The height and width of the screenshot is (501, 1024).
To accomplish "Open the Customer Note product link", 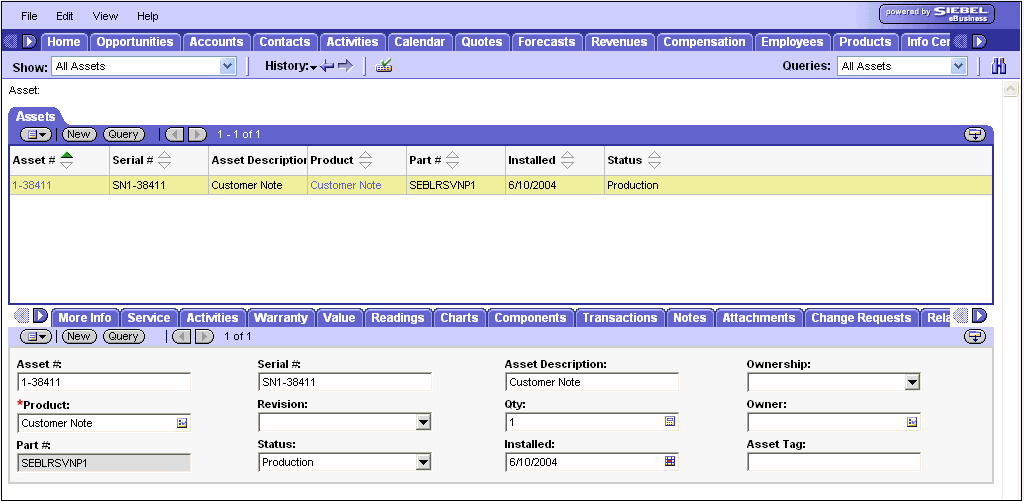I will (x=345, y=186).
